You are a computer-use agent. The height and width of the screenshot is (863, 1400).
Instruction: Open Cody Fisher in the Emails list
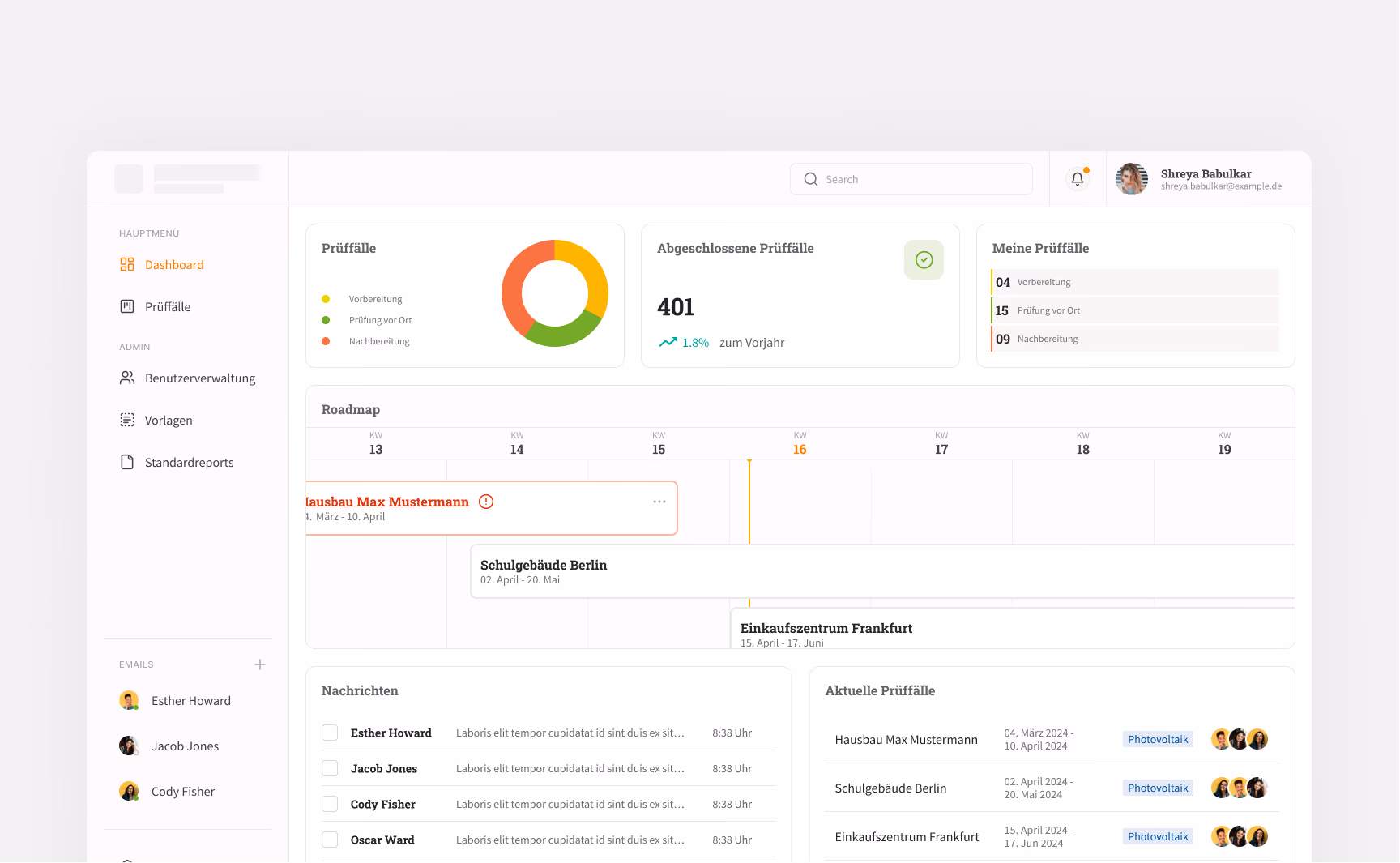point(167,791)
